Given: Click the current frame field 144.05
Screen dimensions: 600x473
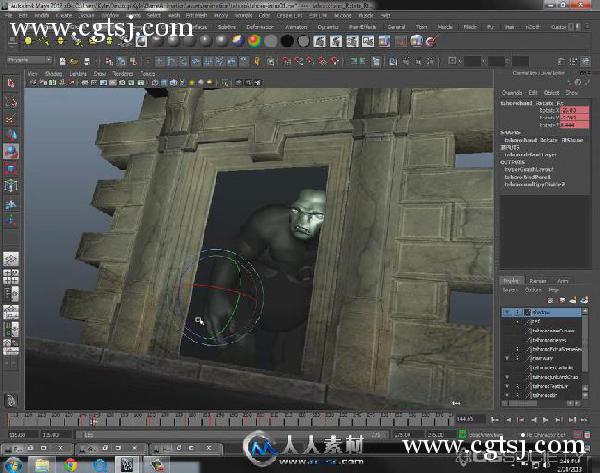Looking at the screenshot, I should coord(470,419).
